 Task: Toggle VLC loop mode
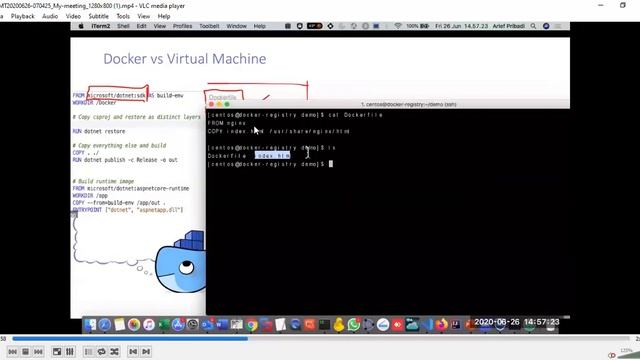pos(102,351)
